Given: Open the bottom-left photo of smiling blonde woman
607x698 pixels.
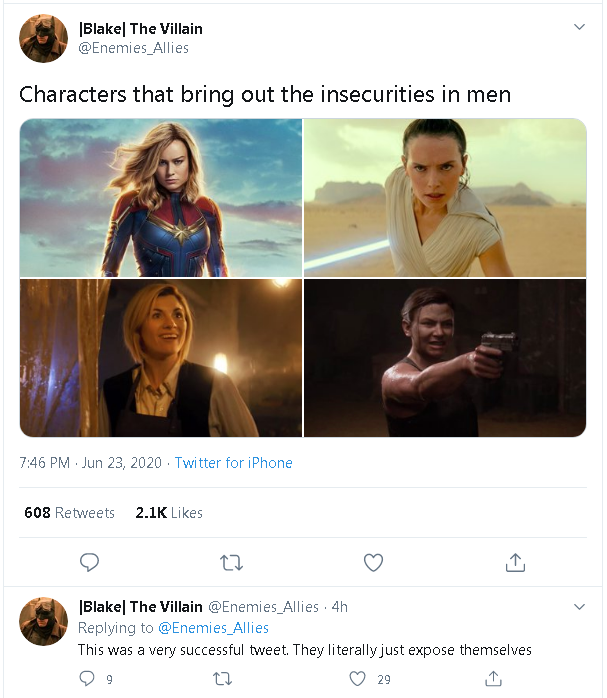Looking at the screenshot, I should (x=161, y=358).
